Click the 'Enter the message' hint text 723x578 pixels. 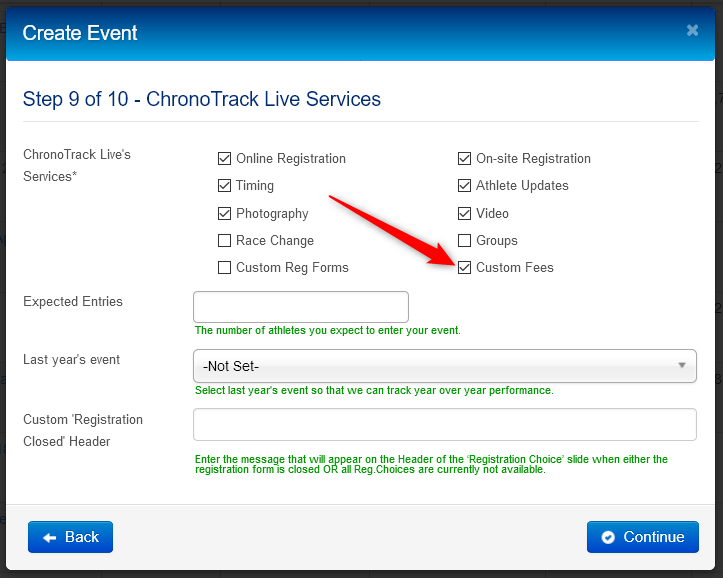click(431, 464)
